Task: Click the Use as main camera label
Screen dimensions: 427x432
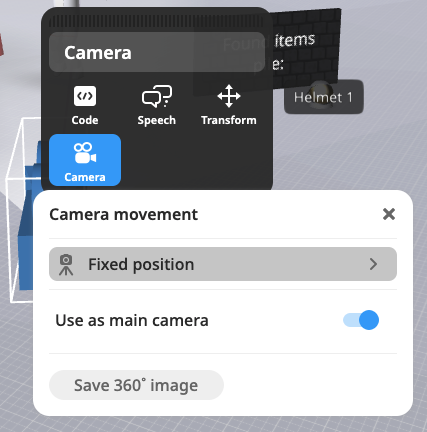Action: (132, 320)
